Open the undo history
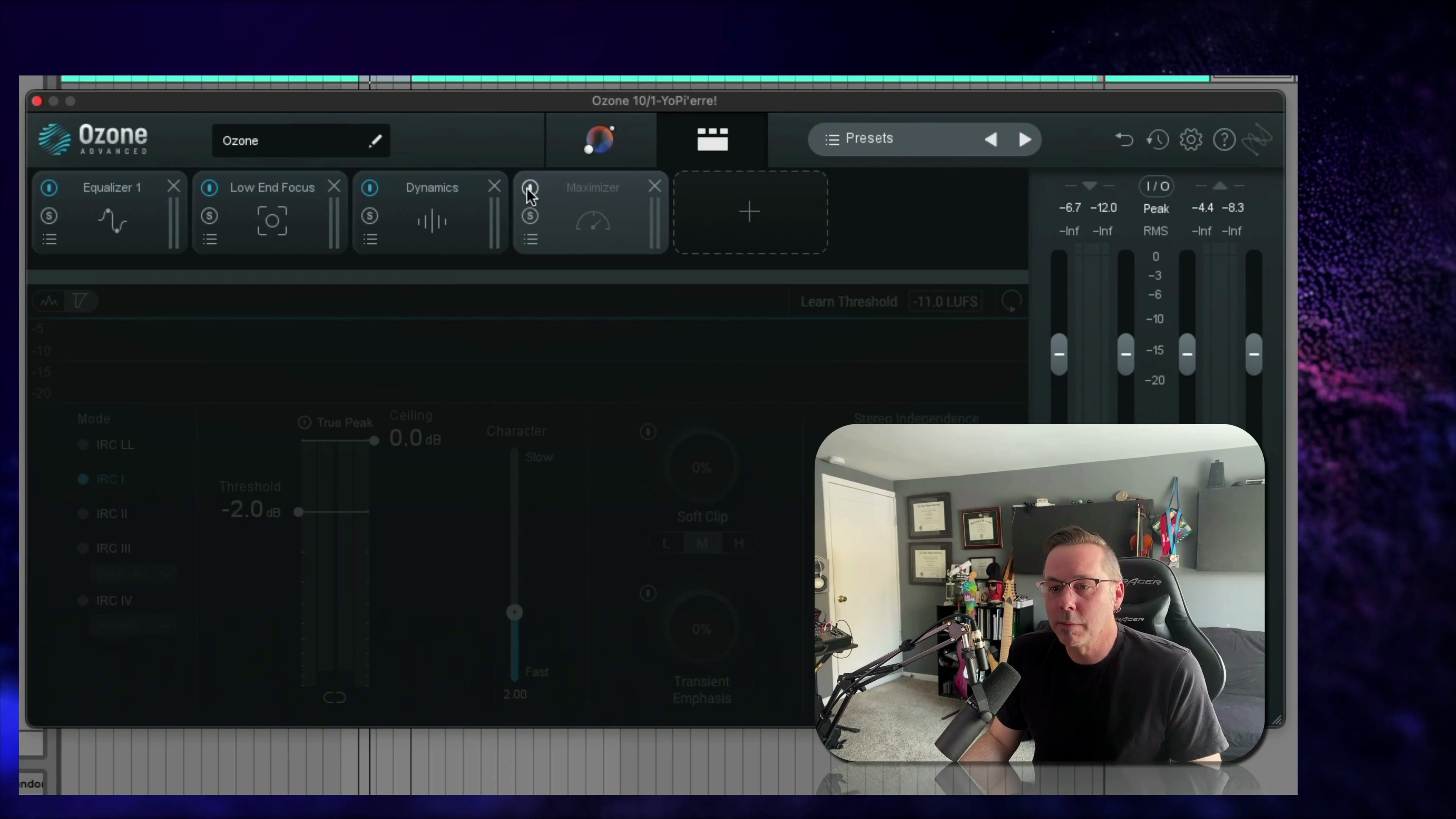 coord(1158,140)
